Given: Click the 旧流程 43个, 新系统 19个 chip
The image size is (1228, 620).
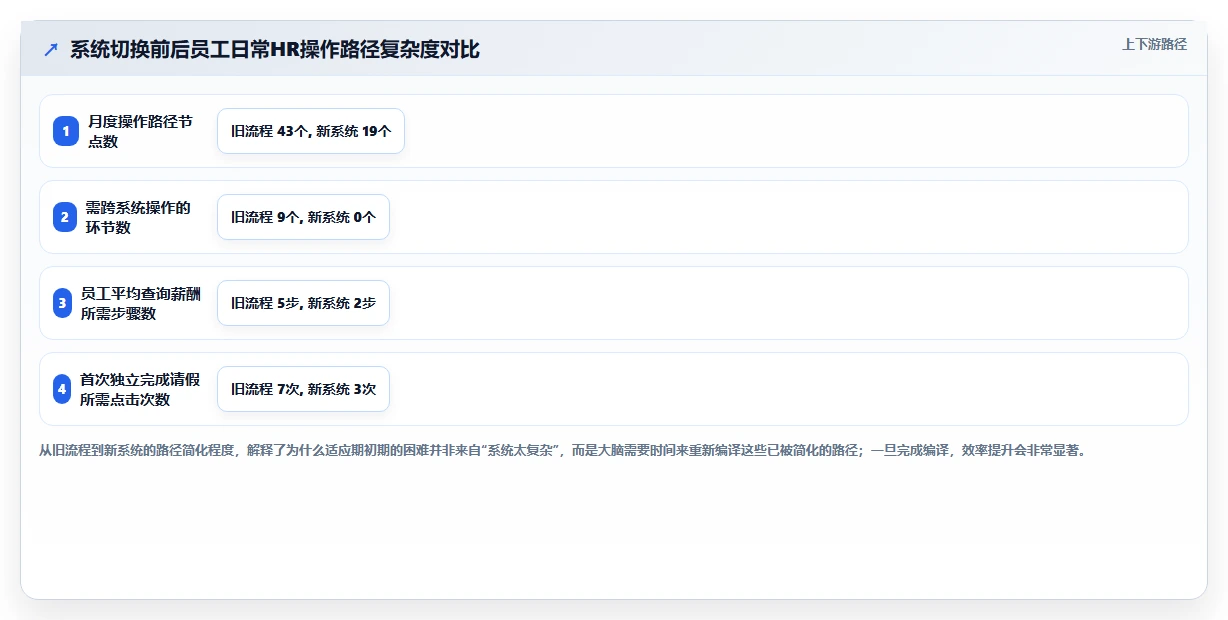Looking at the screenshot, I should pos(311,131).
